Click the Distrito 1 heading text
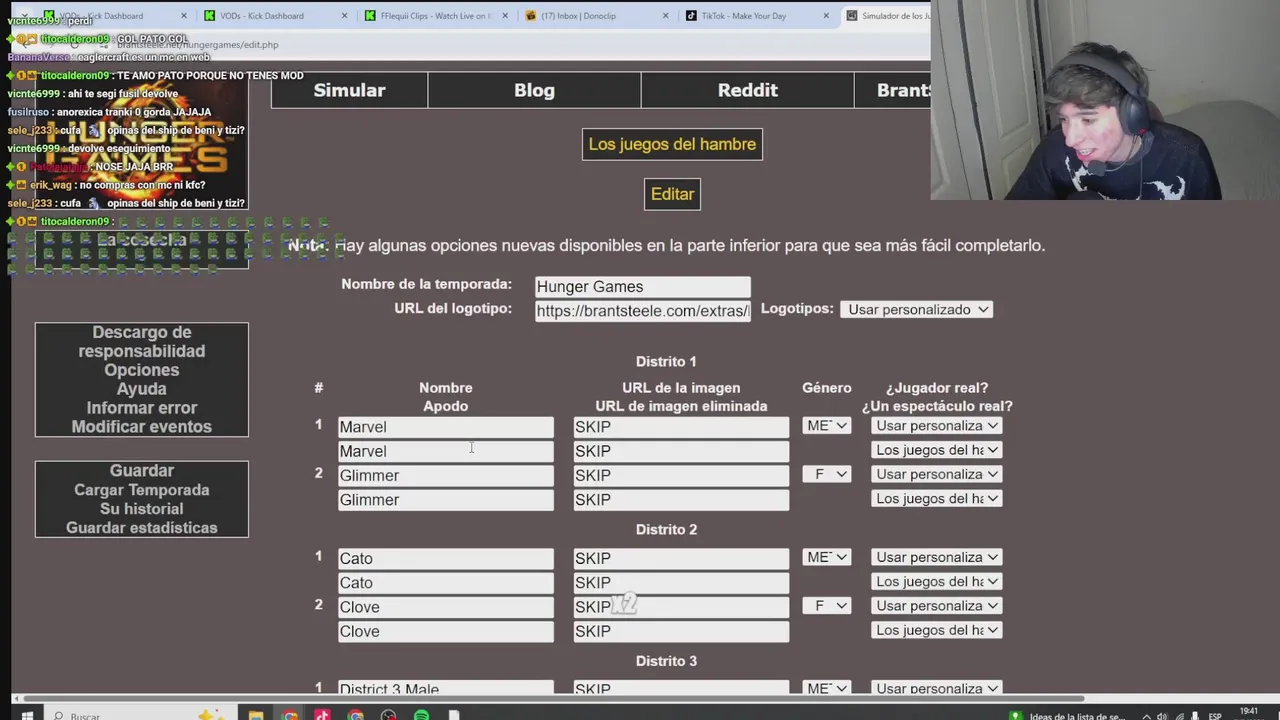Image resolution: width=1280 pixels, height=720 pixels. (x=666, y=362)
